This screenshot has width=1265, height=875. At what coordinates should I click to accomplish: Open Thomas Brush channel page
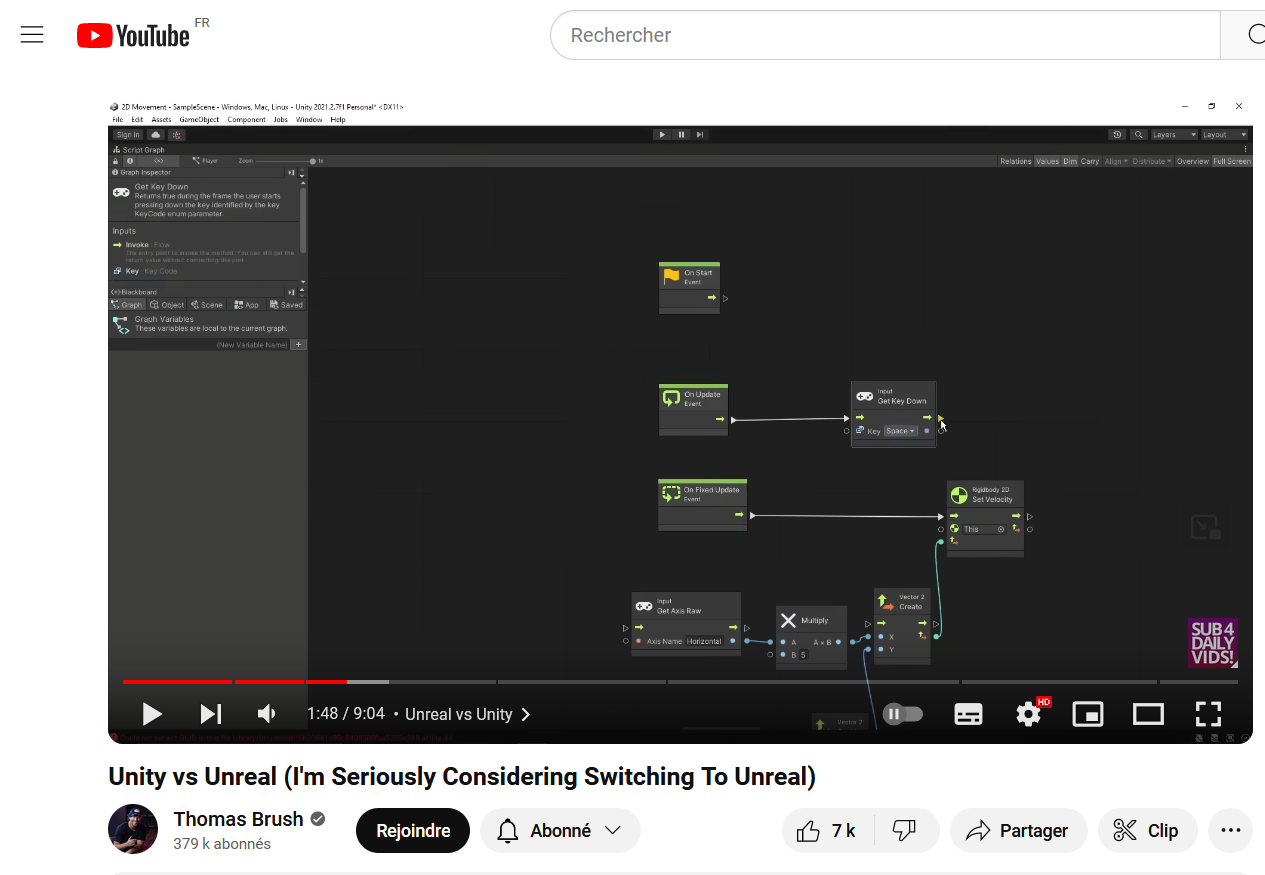click(x=238, y=819)
